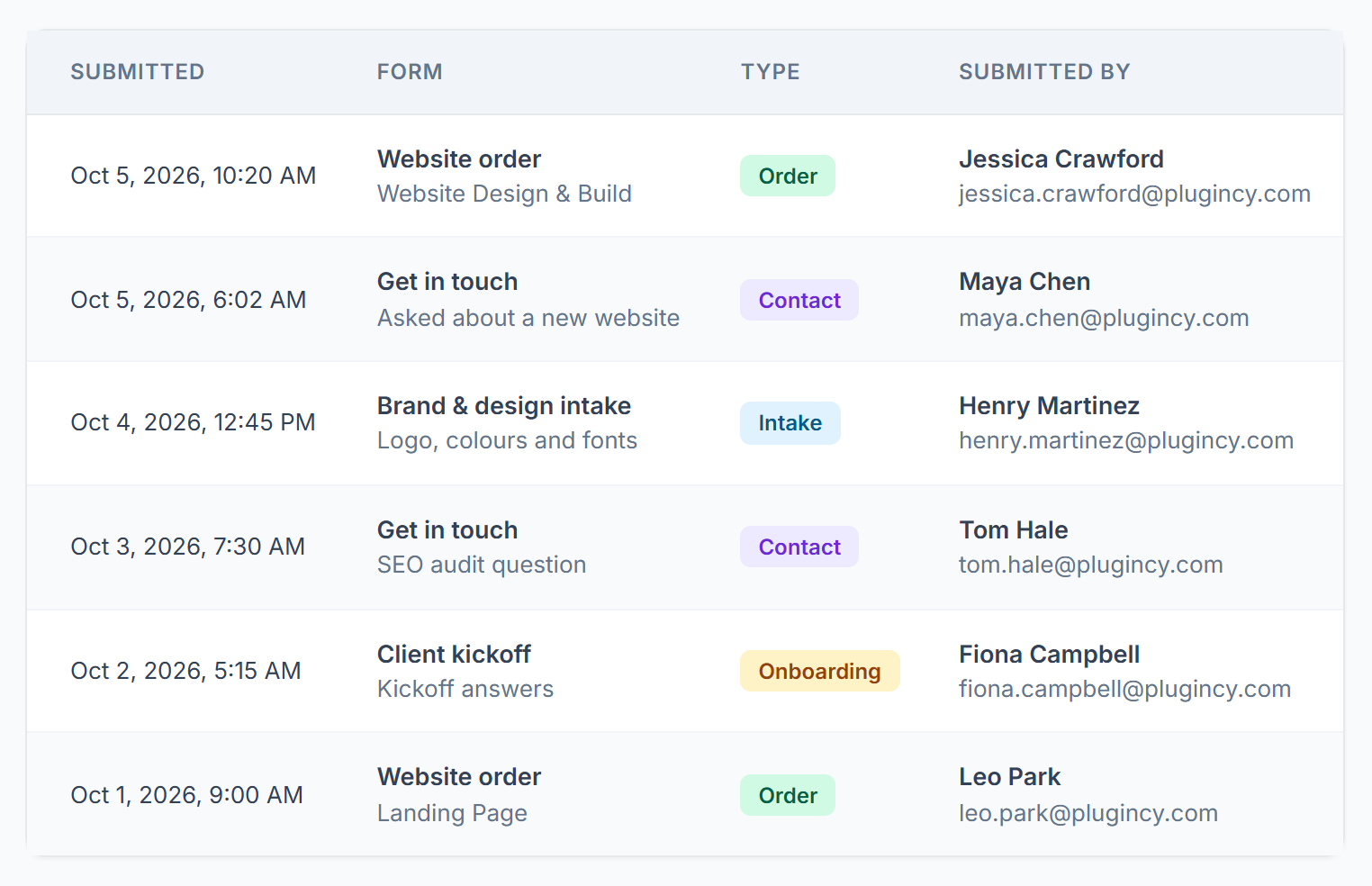Viewport: 1372px width, 886px height.
Task: Click the Oct 1, 2026, 9:00 AM timestamp
Action: point(187,795)
